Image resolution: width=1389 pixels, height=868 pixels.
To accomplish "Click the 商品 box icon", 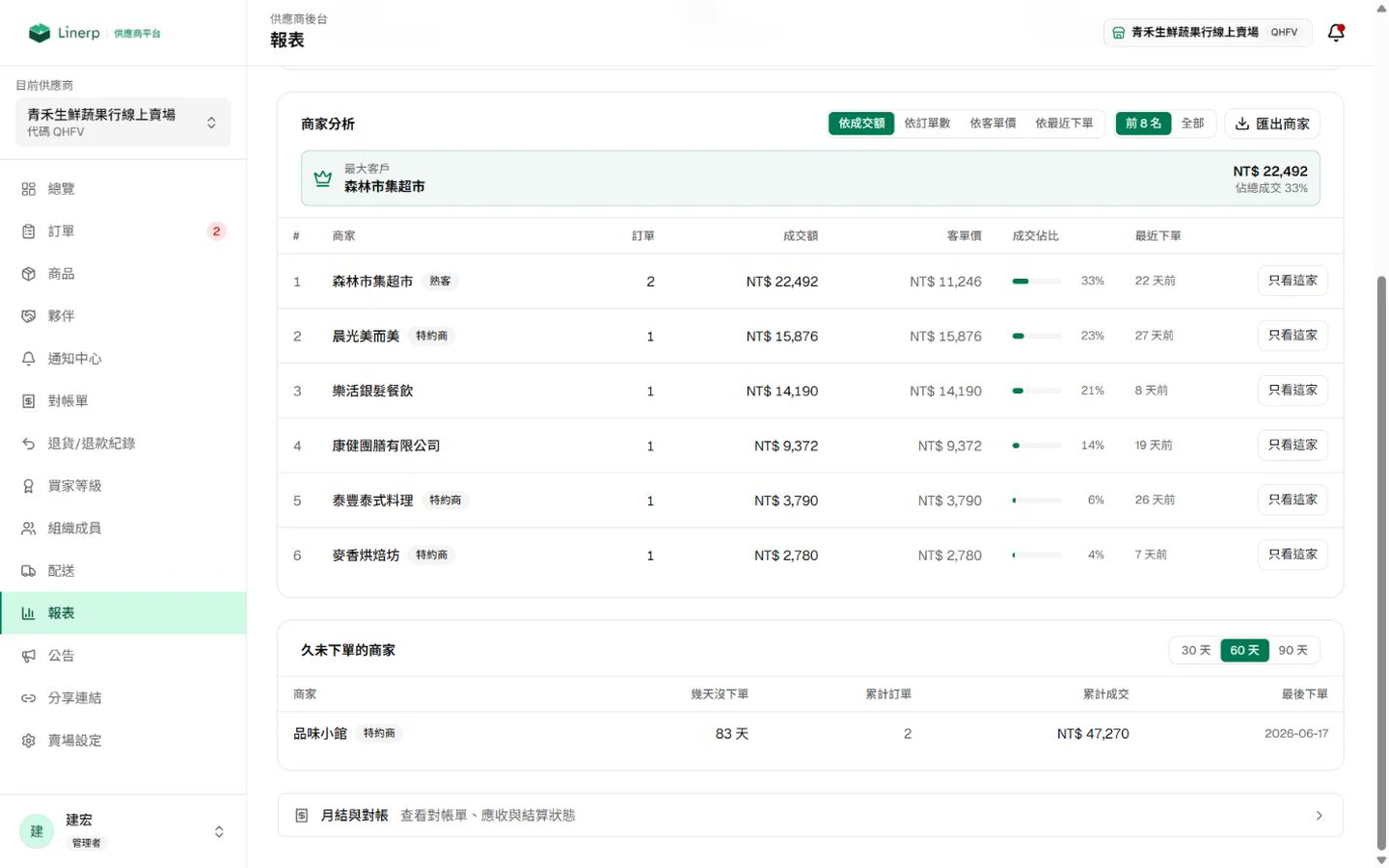I will pyautogui.click(x=29, y=274).
